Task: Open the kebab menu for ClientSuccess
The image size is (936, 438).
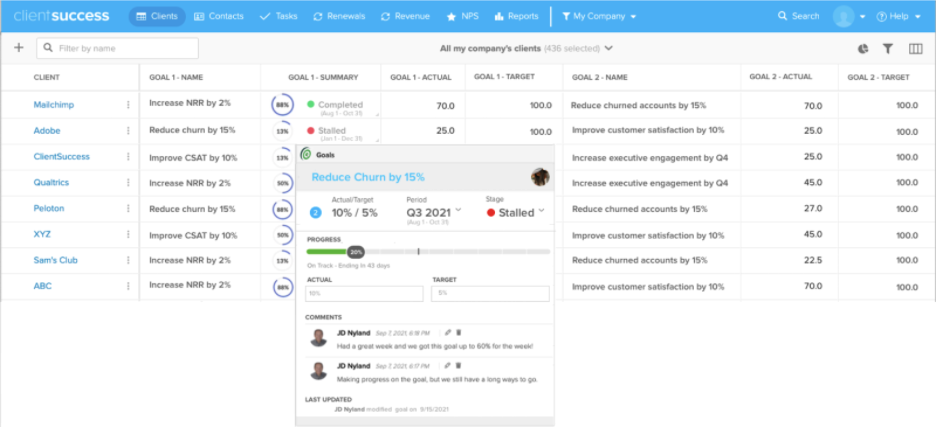Action: (128, 157)
